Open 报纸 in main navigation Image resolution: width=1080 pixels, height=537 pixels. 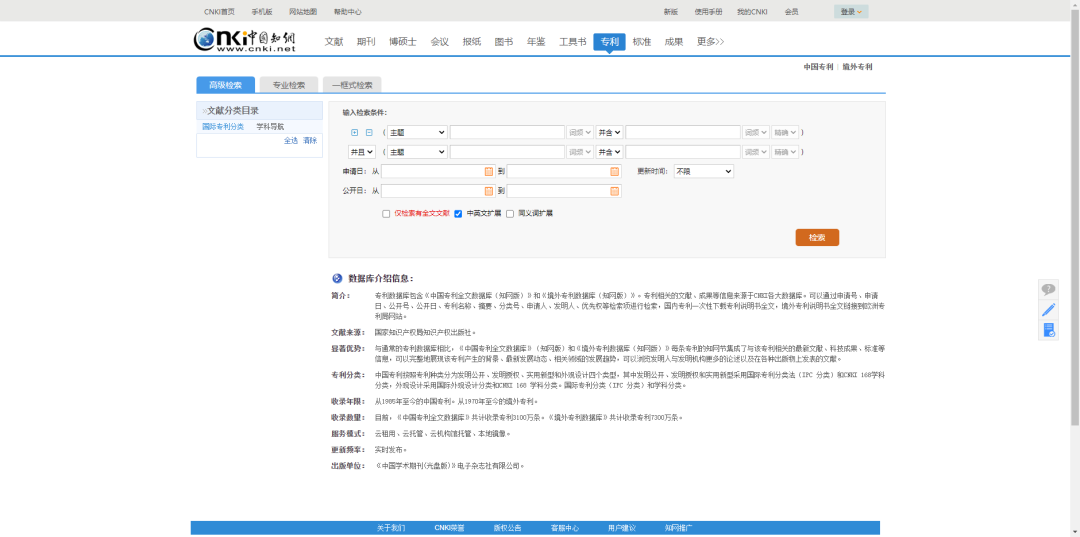click(472, 42)
